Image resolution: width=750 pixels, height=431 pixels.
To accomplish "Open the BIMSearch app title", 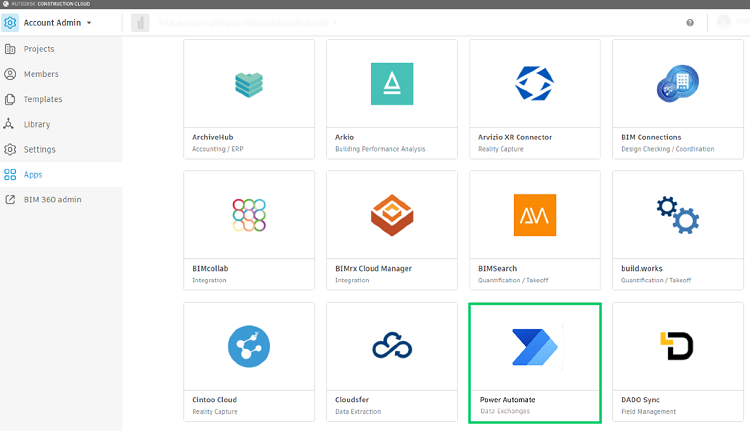I will click(497, 268).
